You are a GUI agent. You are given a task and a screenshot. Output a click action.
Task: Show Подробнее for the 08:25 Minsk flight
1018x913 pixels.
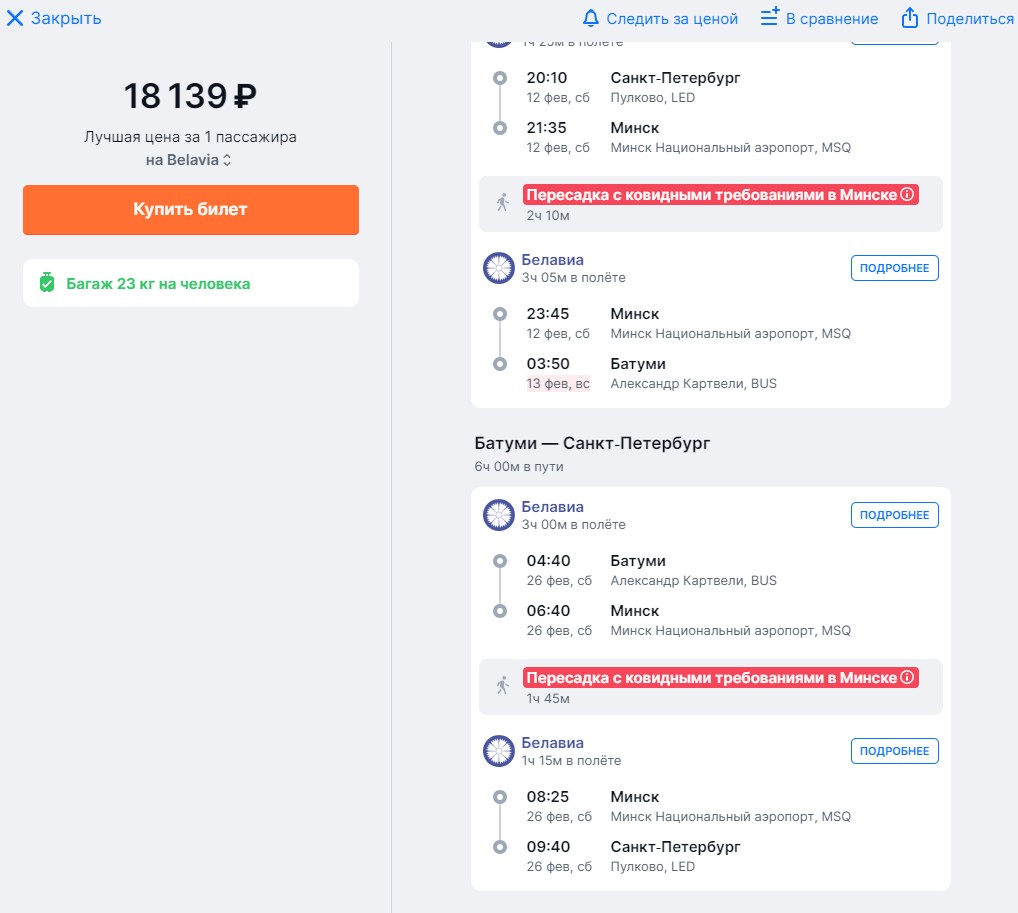pos(894,751)
